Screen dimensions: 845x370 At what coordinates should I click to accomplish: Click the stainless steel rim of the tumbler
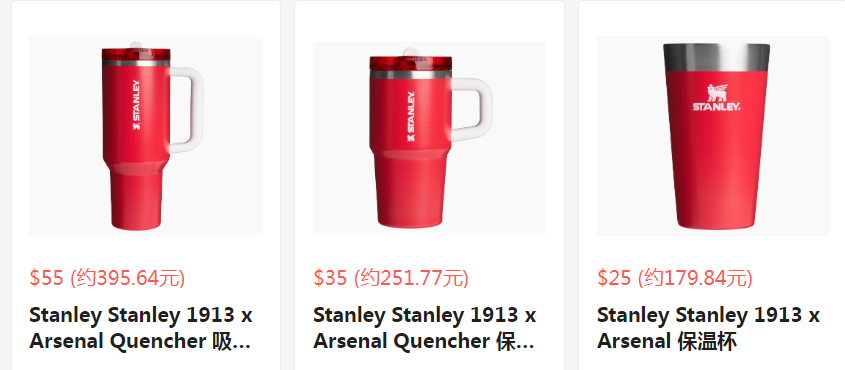pyautogui.click(x=716, y=58)
